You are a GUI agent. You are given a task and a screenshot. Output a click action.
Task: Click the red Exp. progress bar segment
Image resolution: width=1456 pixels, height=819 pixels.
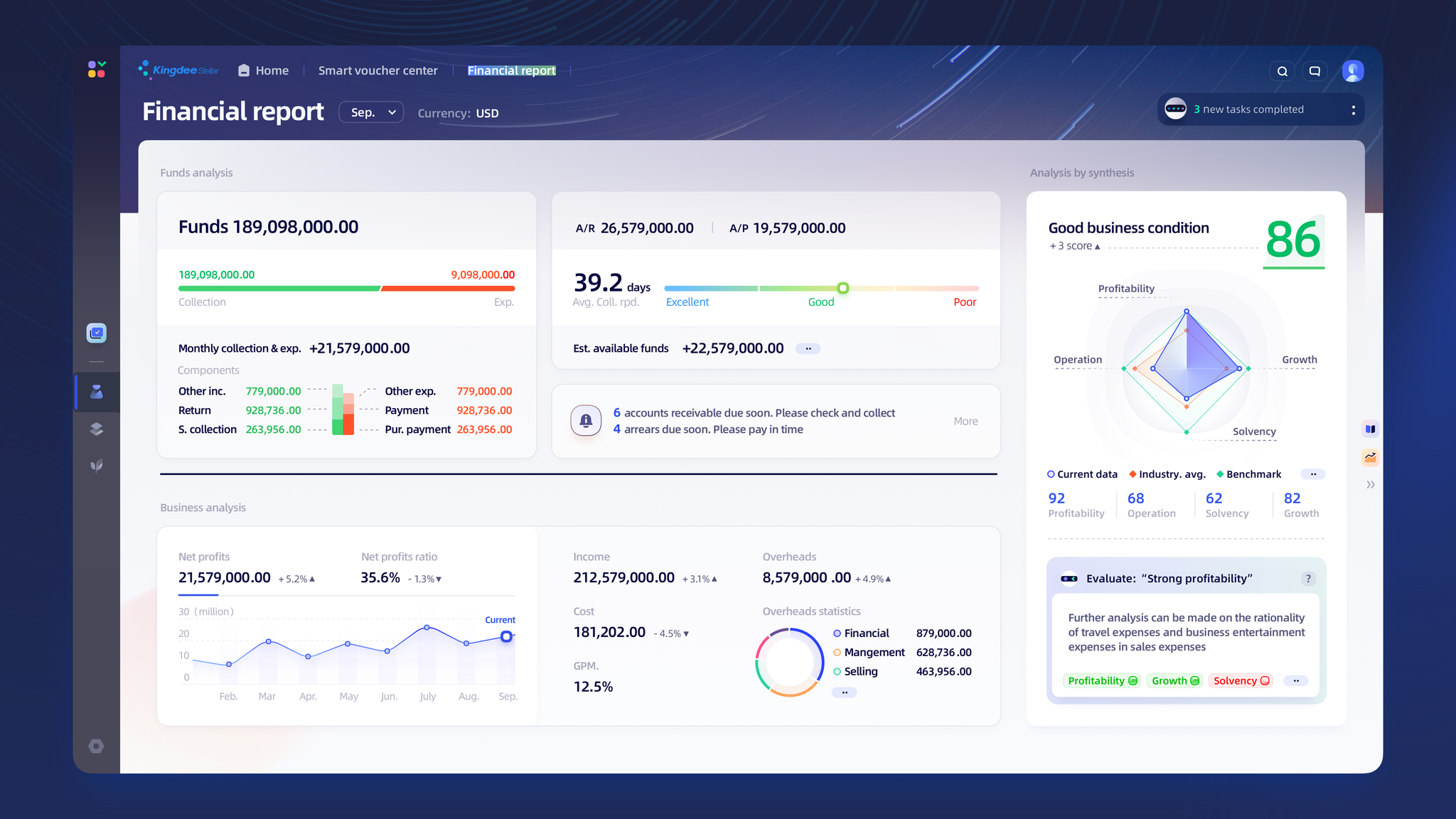click(448, 289)
